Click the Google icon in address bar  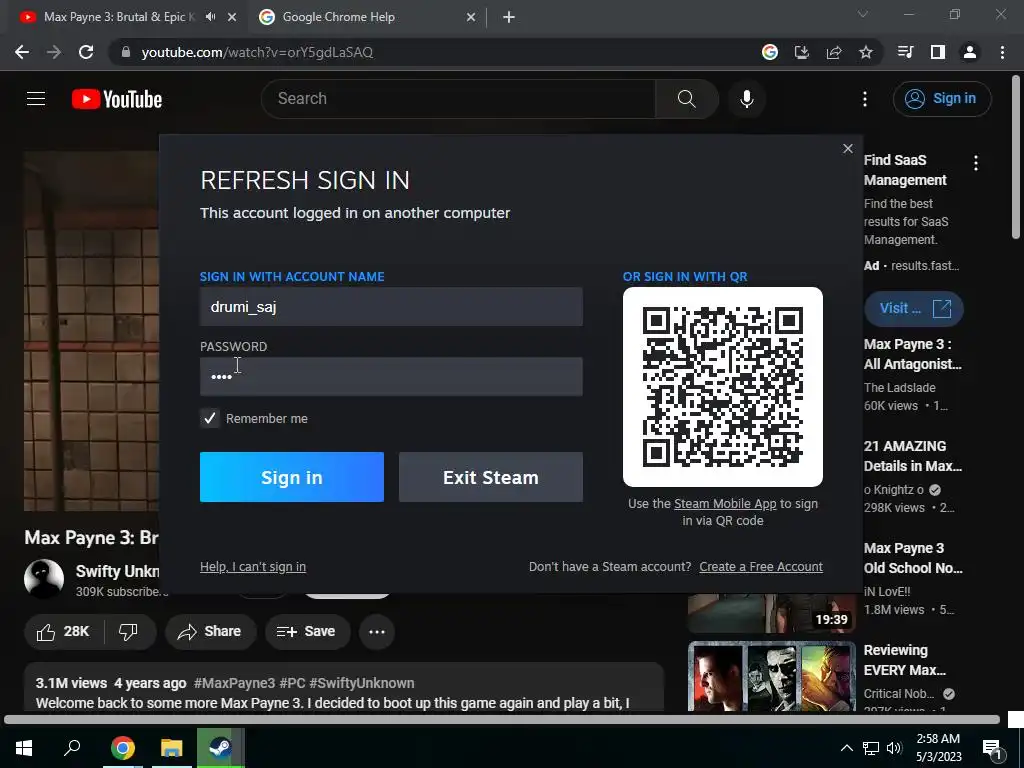click(x=770, y=52)
